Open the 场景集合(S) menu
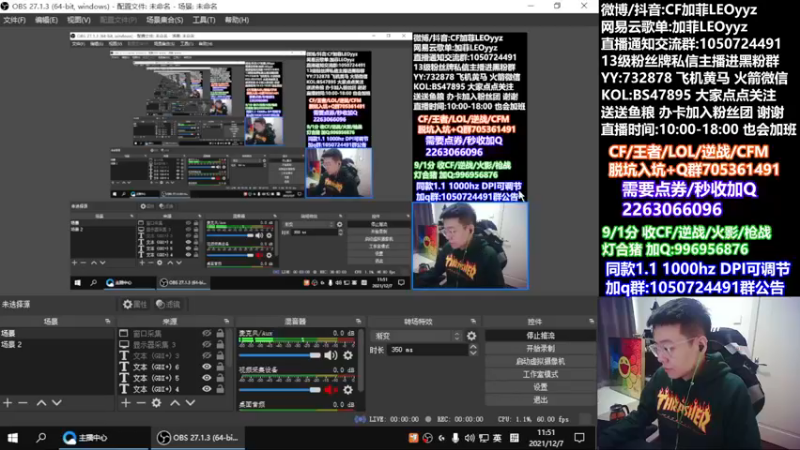 pyautogui.click(x=164, y=20)
